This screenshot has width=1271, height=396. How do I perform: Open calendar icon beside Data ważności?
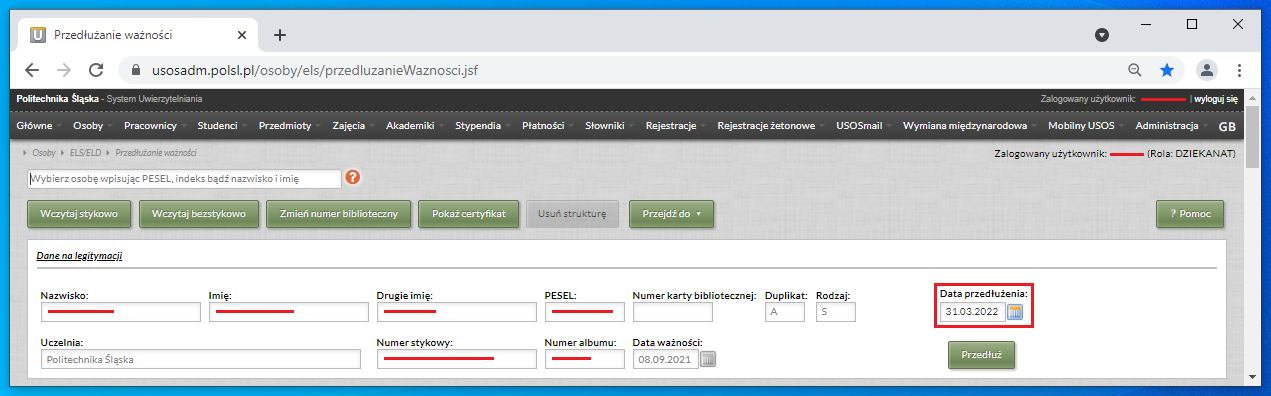click(x=708, y=359)
